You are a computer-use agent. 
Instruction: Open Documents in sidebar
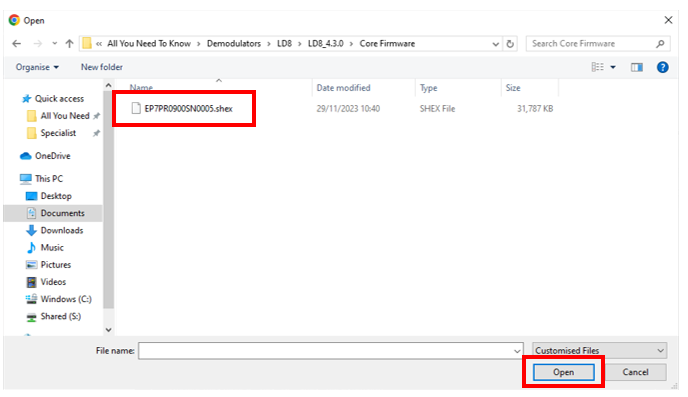pyautogui.click(x=62, y=213)
